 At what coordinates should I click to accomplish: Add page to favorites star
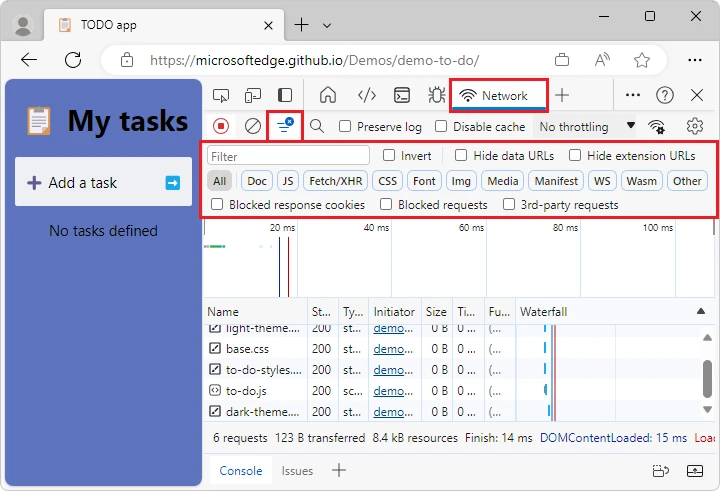pyautogui.click(x=641, y=60)
